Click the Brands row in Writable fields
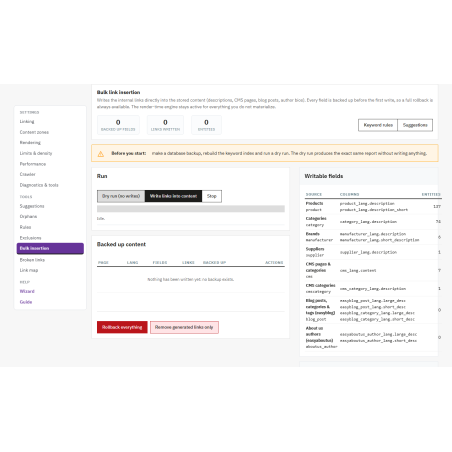 [373, 237]
